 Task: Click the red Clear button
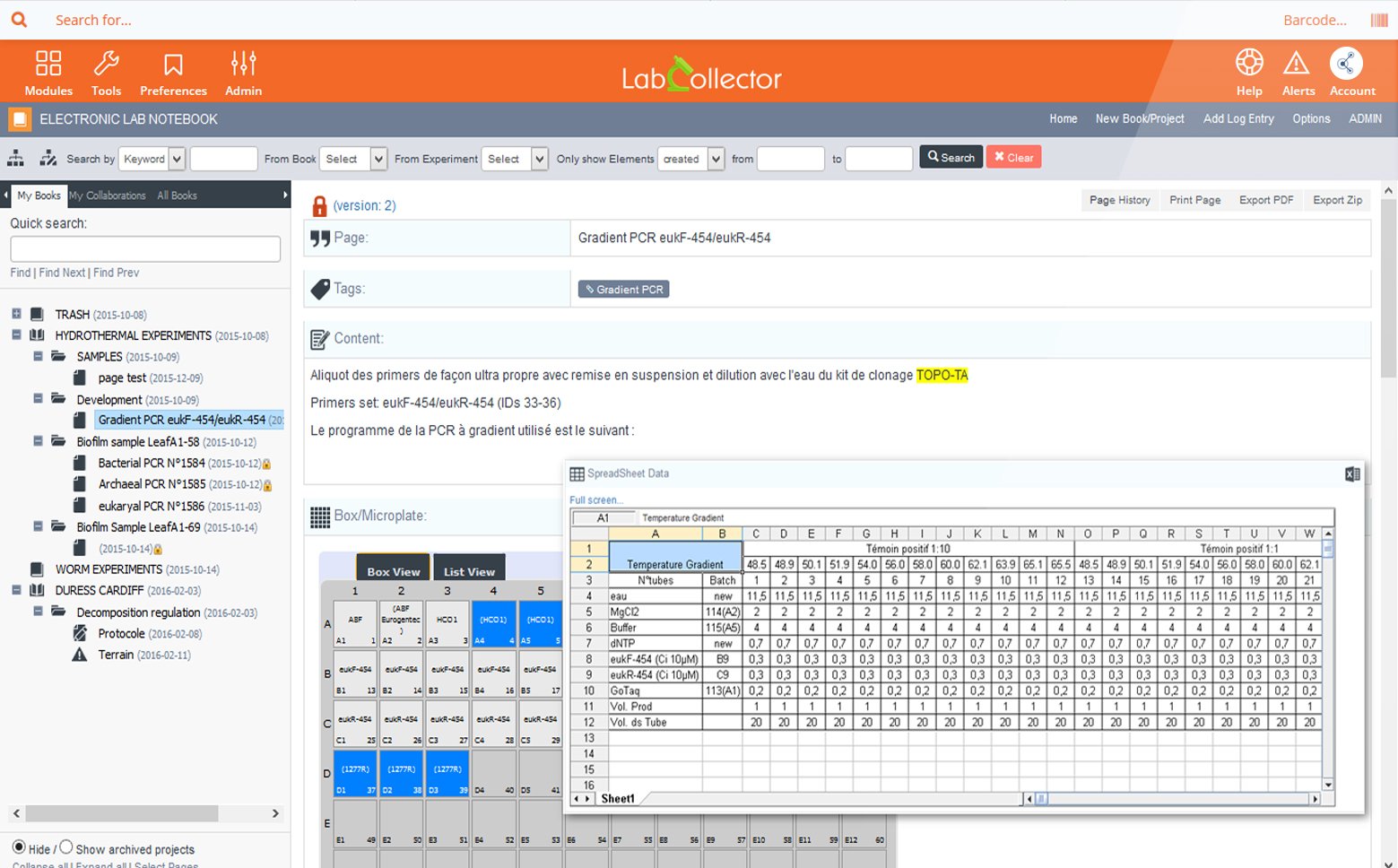(x=1013, y=157)
